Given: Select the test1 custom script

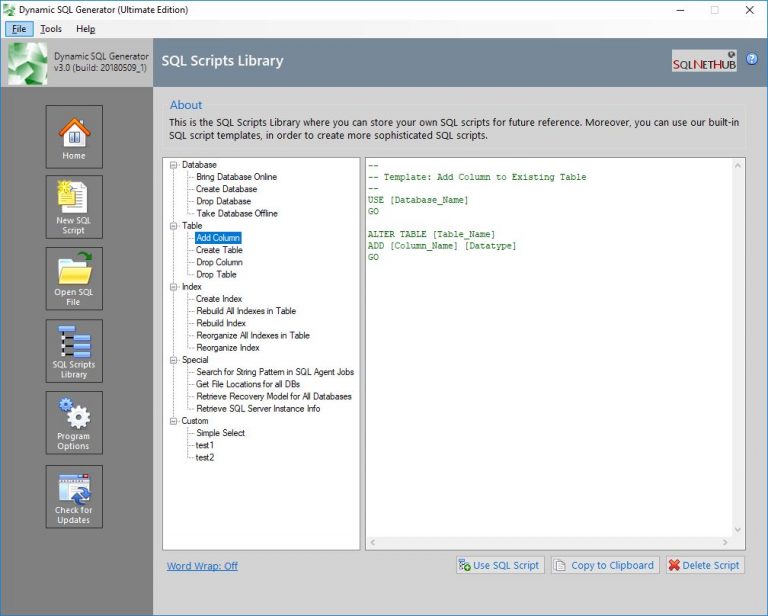Looking at the screenshot, I should tap(205, 445).
